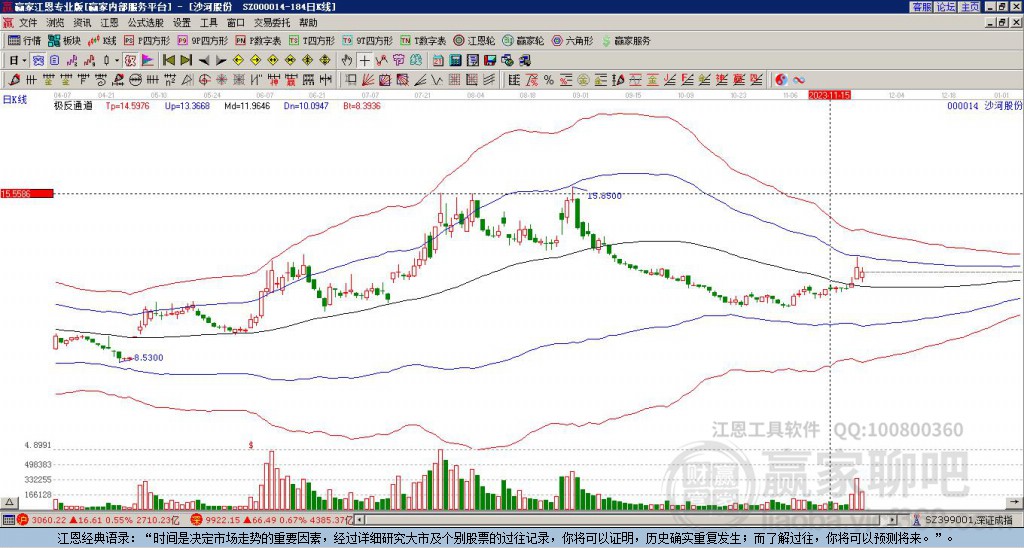This screenshot has height=548, width=1024.
Task: Open the 帮助 menu
Action: pos(308,23)
